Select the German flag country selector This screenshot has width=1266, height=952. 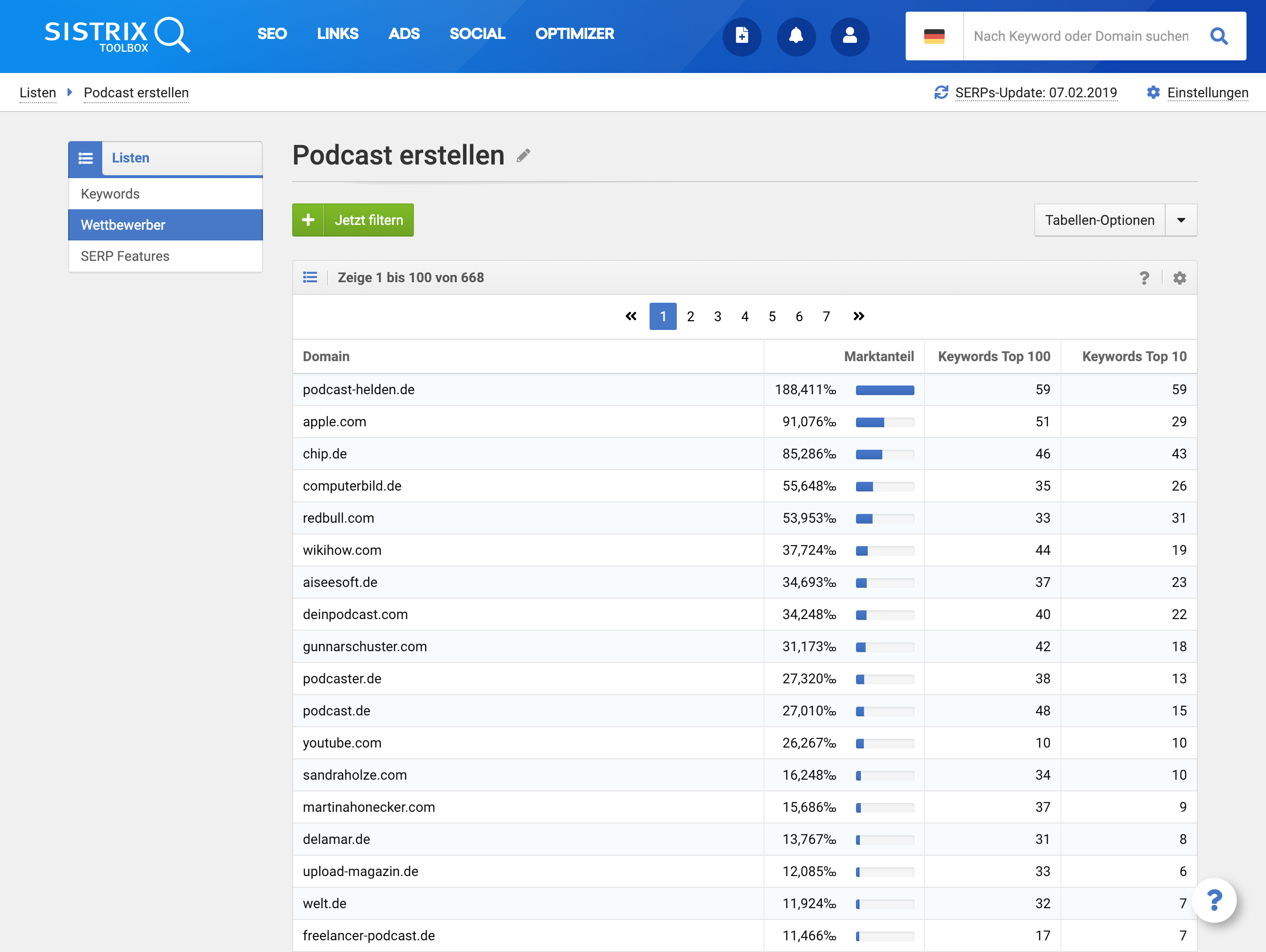tap(934, 36)
